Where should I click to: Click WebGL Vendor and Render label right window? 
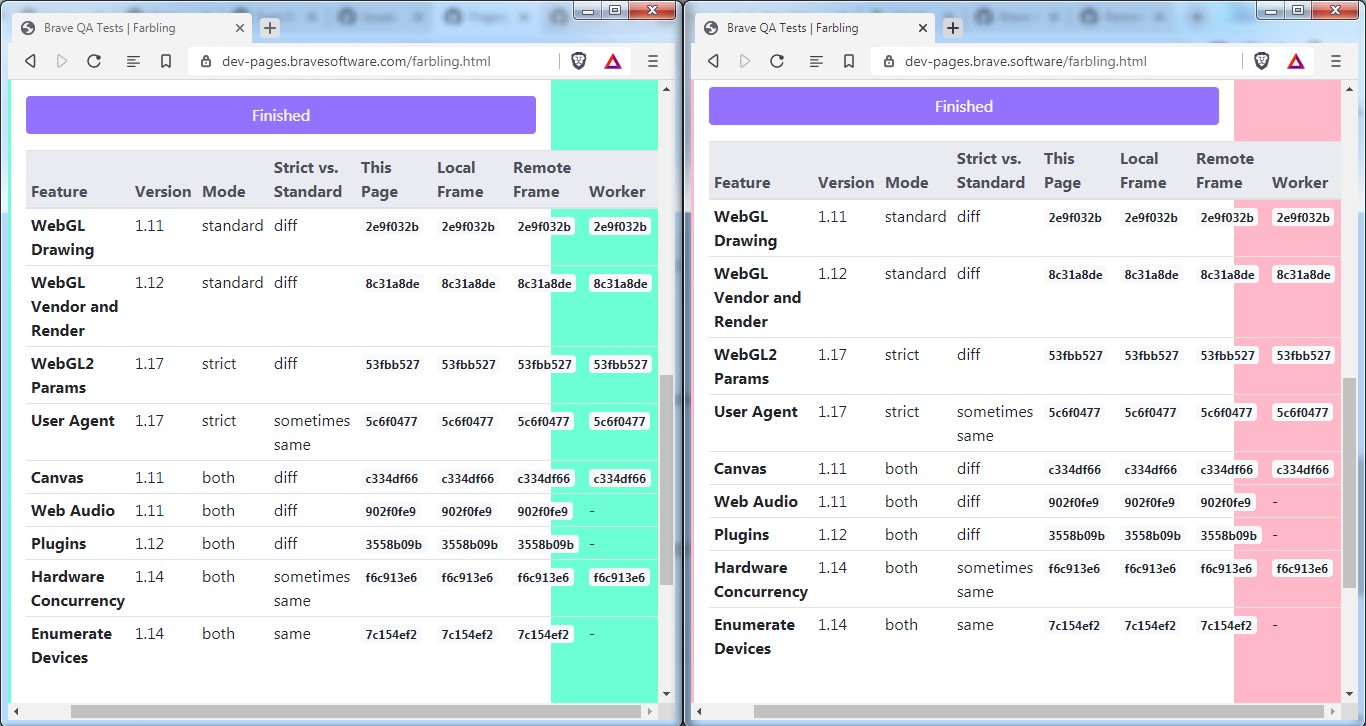point(757,298)
